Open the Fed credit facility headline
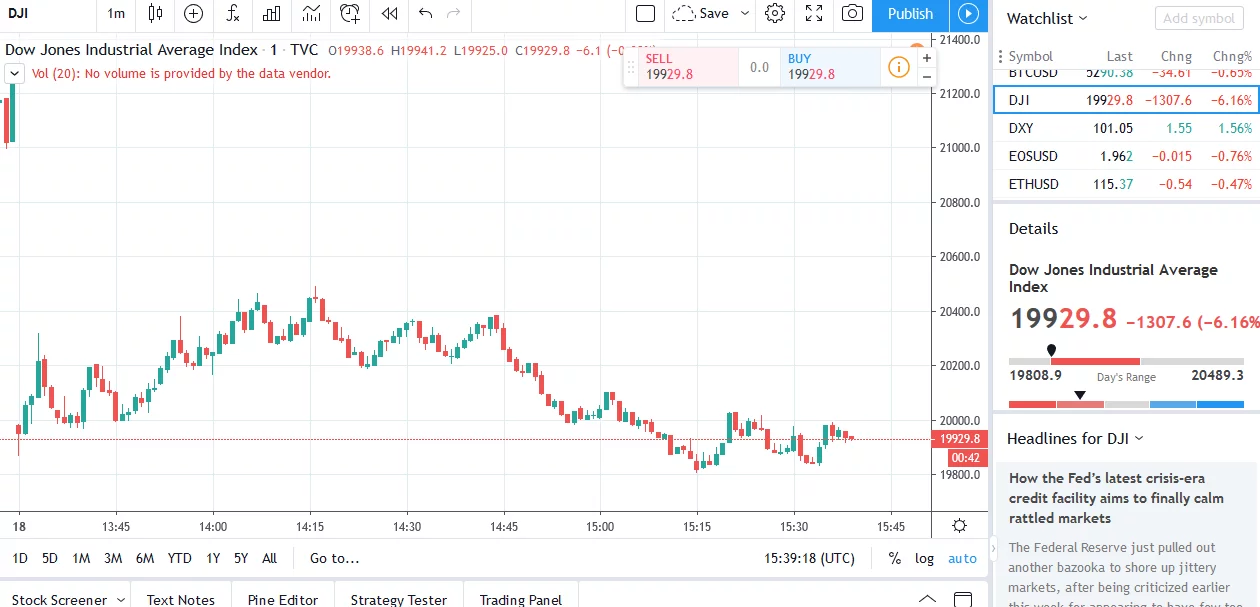This screenshot has height=607, width=1260. tap(1116, 498)
